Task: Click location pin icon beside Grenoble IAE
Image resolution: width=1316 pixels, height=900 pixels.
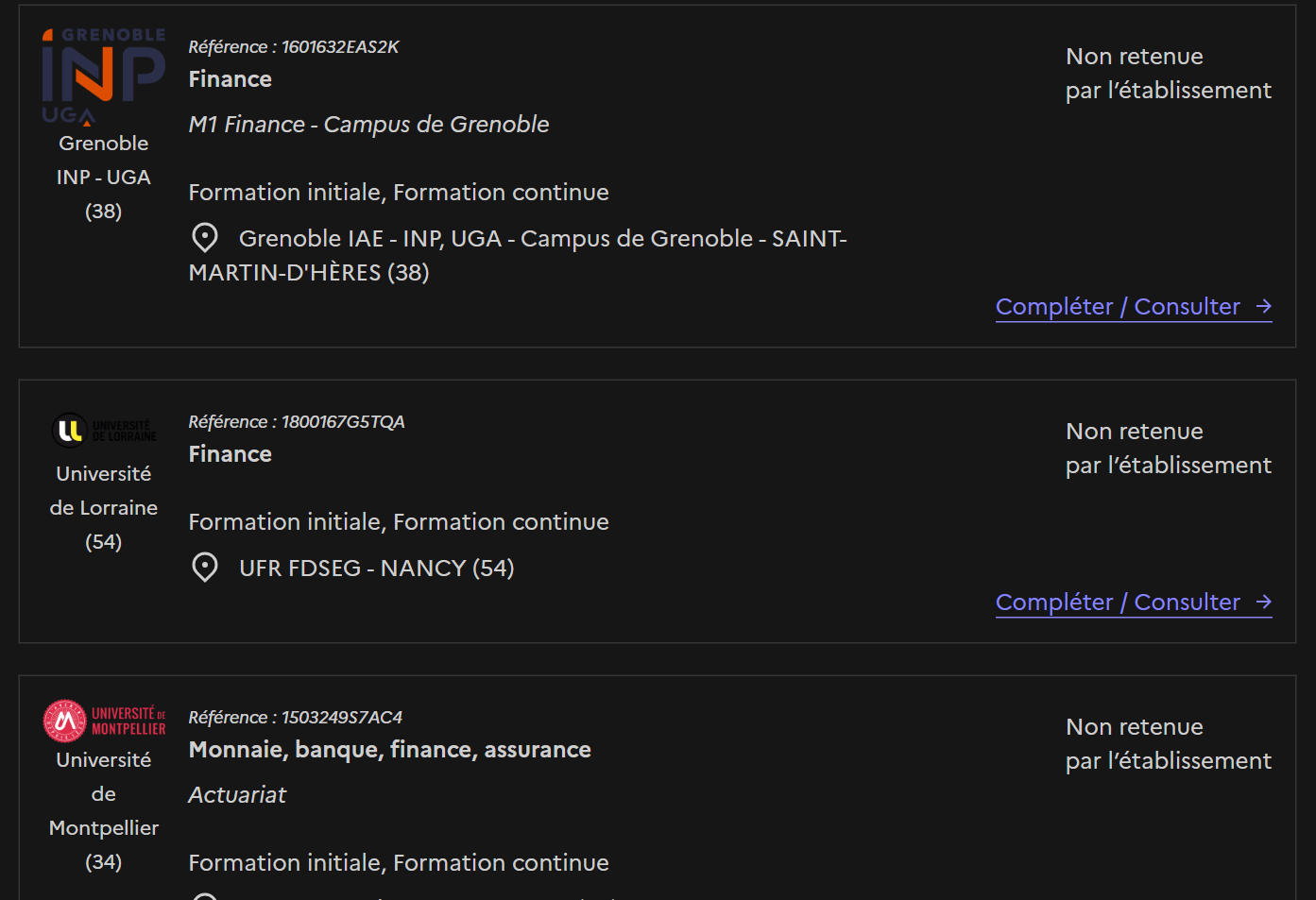Action: pos(205,238)
